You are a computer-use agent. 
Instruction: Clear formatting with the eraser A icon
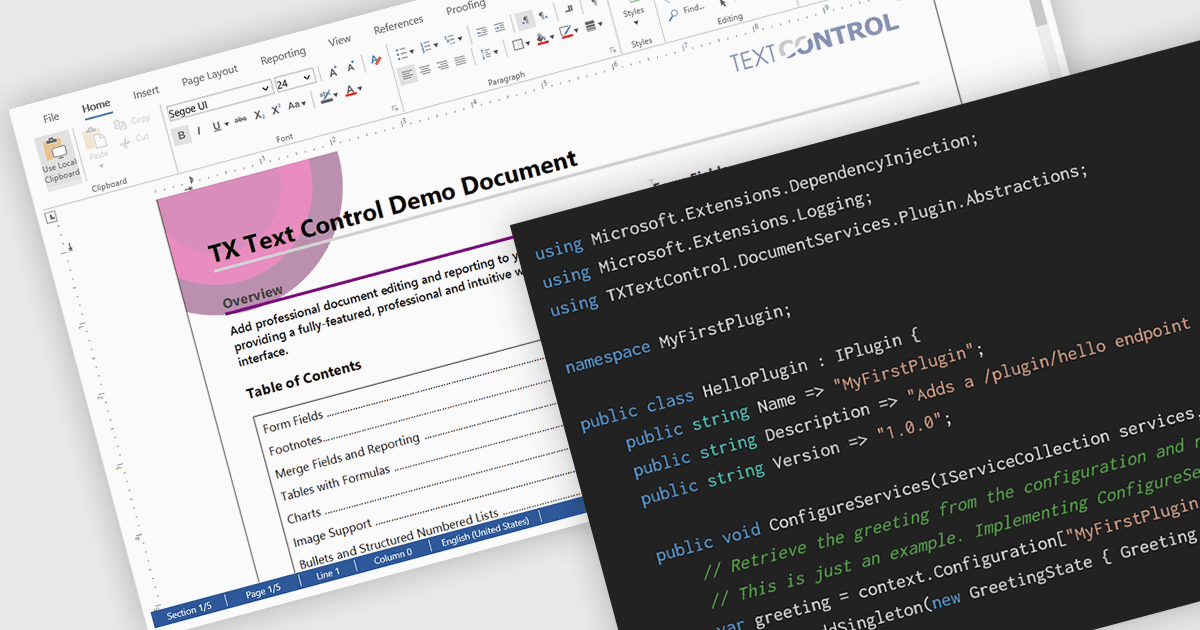376,61
